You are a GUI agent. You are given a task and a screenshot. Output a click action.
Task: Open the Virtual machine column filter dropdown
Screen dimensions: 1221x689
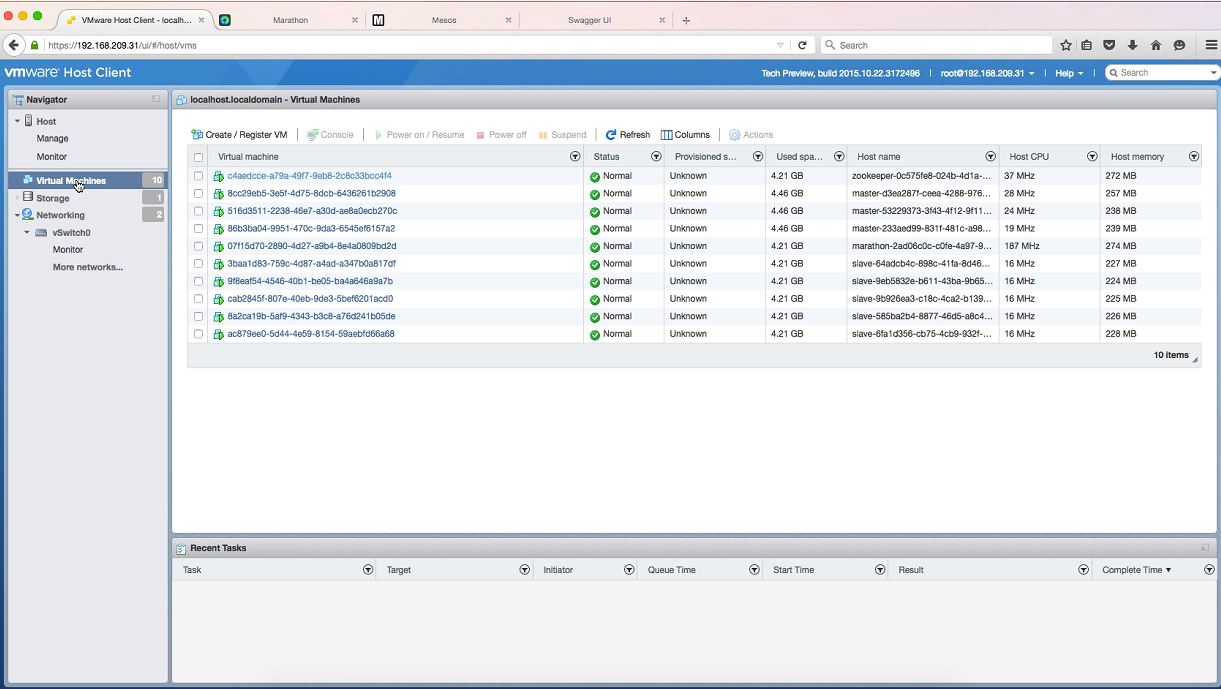tap(574, 157)
